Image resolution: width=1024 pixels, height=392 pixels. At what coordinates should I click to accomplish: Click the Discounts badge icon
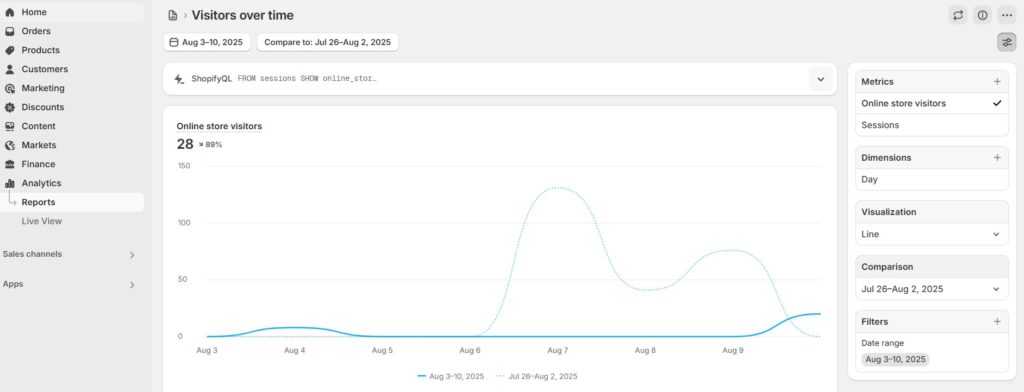tap(10, 107)
